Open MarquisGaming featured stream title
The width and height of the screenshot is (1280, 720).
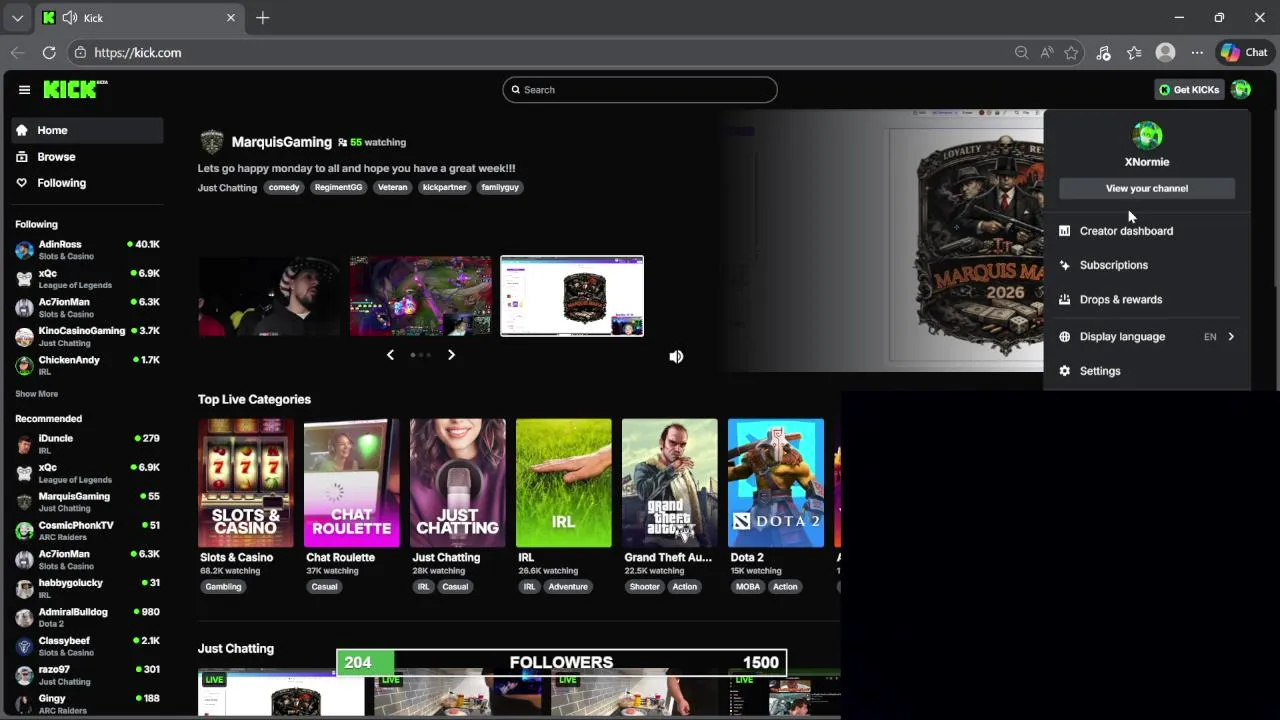281,142
